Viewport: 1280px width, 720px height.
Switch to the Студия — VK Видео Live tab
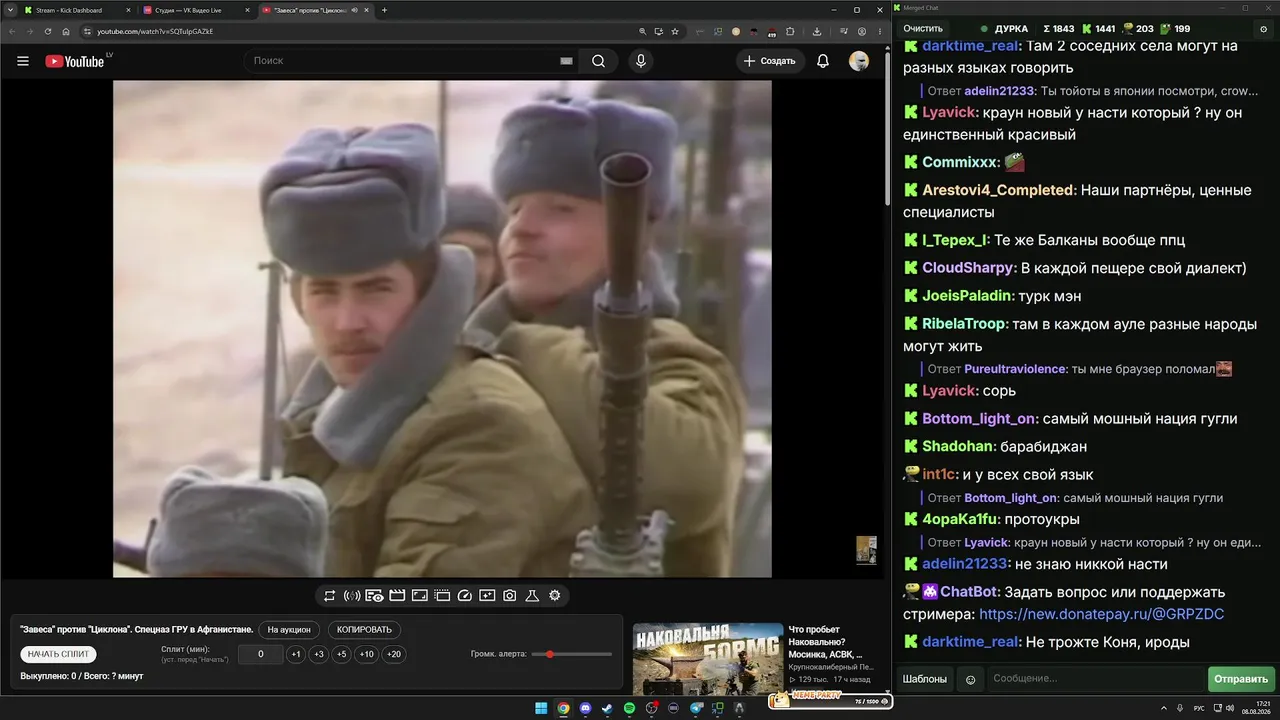click(196, 10)
